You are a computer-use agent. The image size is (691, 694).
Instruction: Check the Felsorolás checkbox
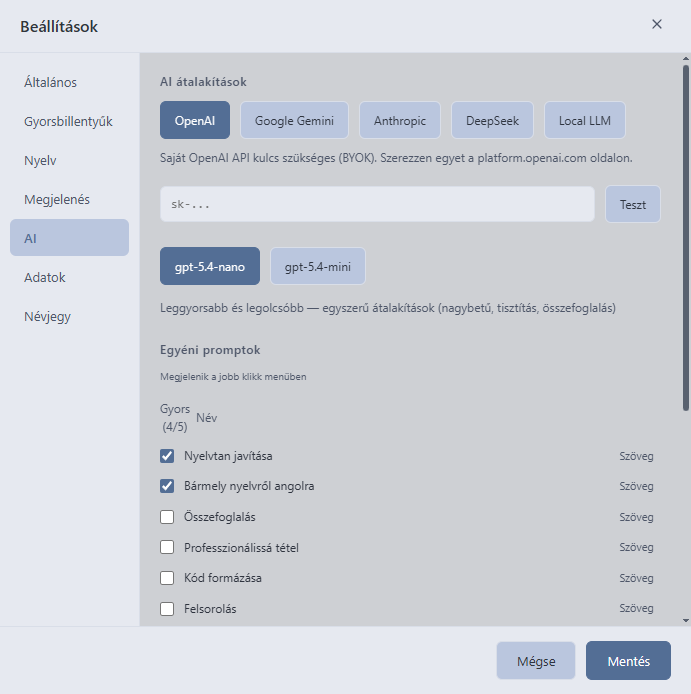(x=167, y=609)
